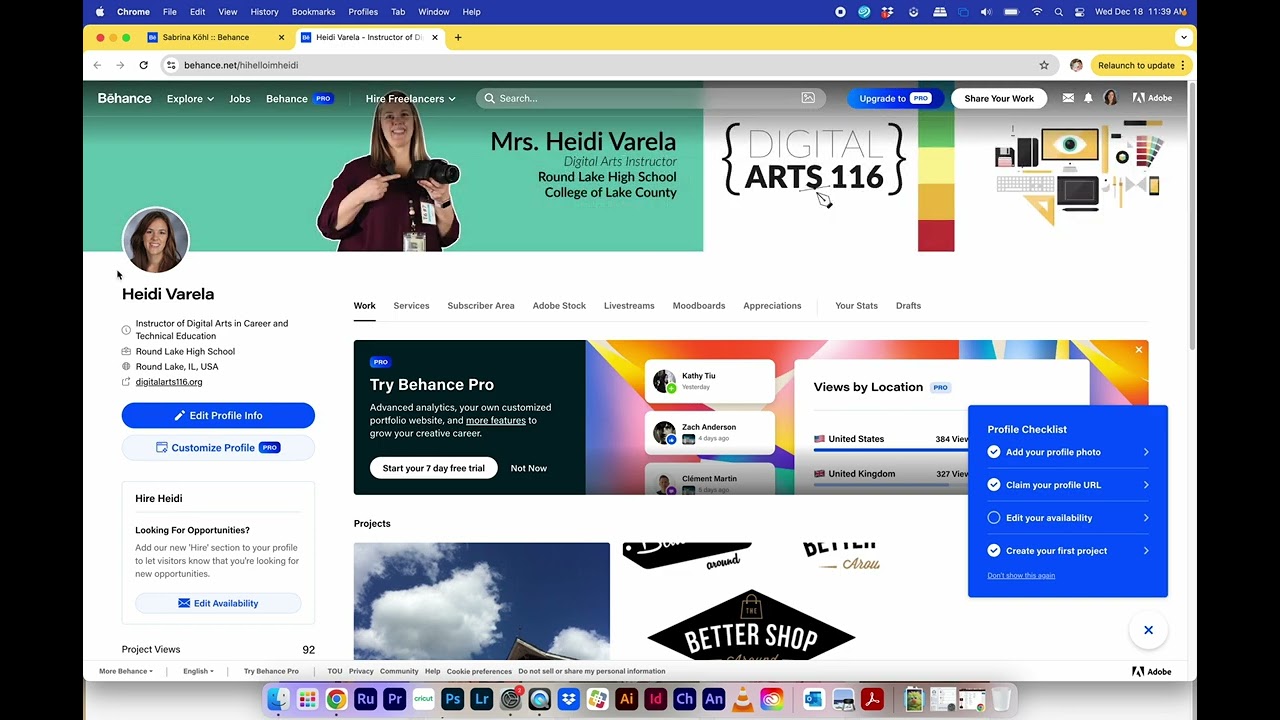Click the image search icon in search bar
This screenshot has width=1280, height=720.
coord(808,98)
